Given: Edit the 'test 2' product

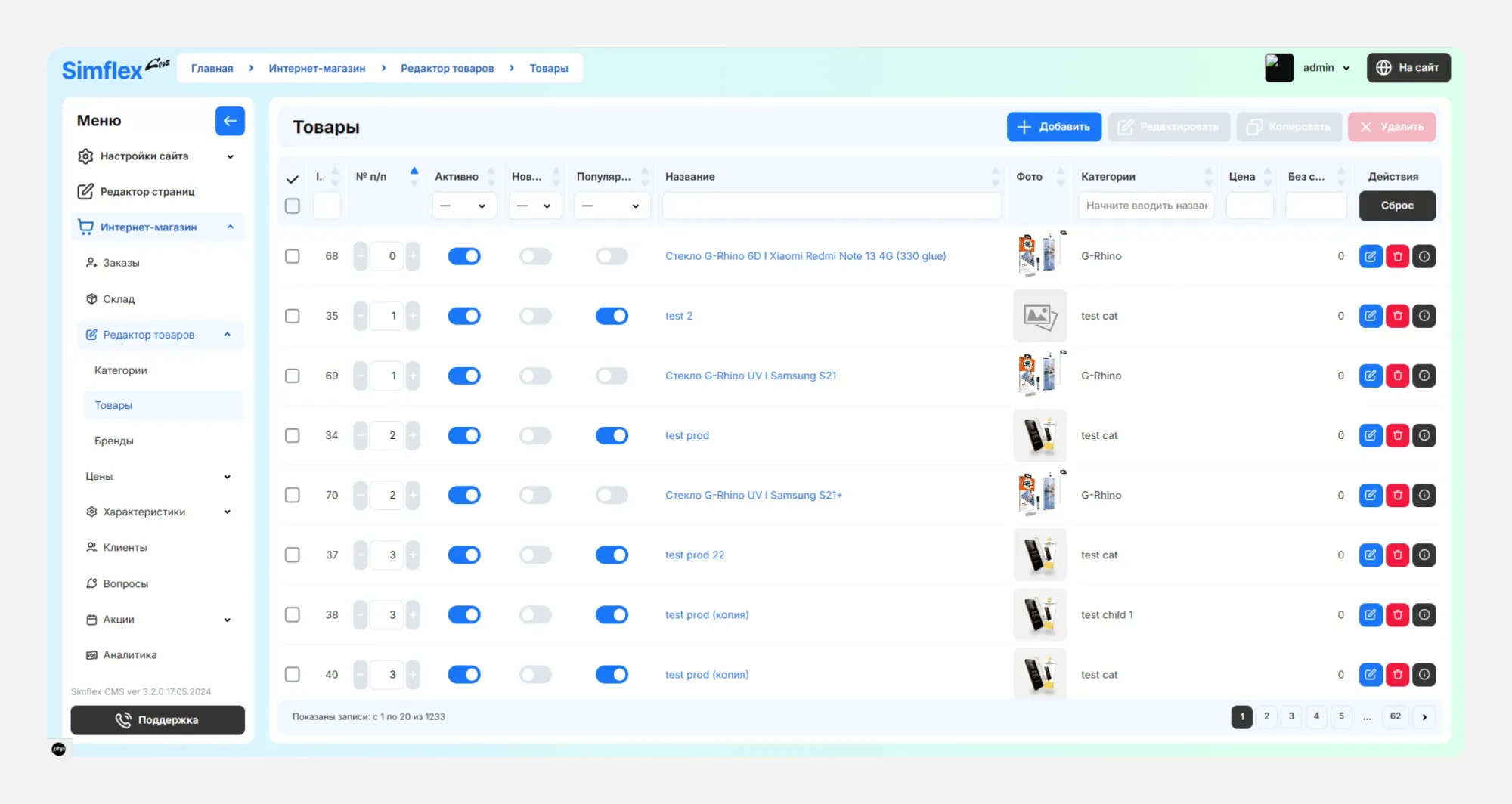Looking at the screenshot, I should [x=1371, y=316].
